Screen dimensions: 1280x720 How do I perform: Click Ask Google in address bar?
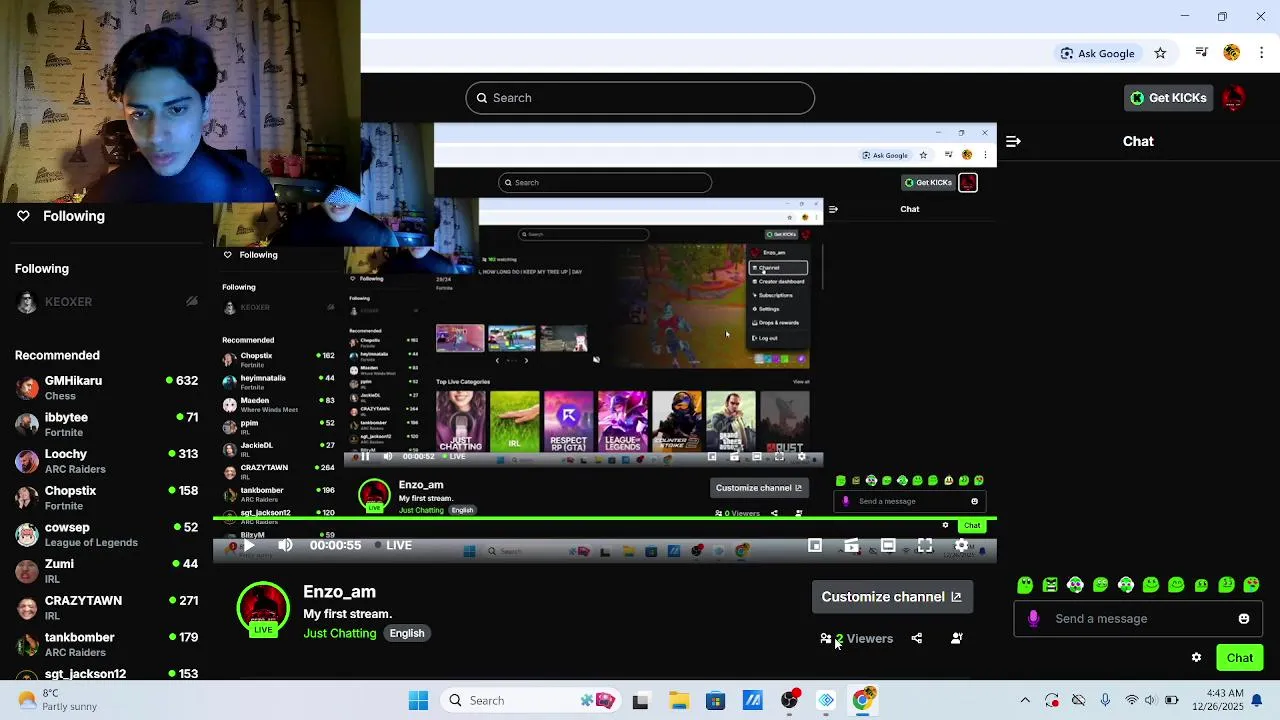coord(1097,53)
